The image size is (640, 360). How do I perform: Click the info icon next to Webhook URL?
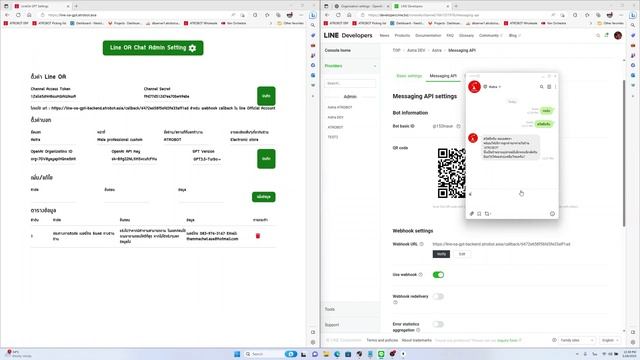point(422,244)
